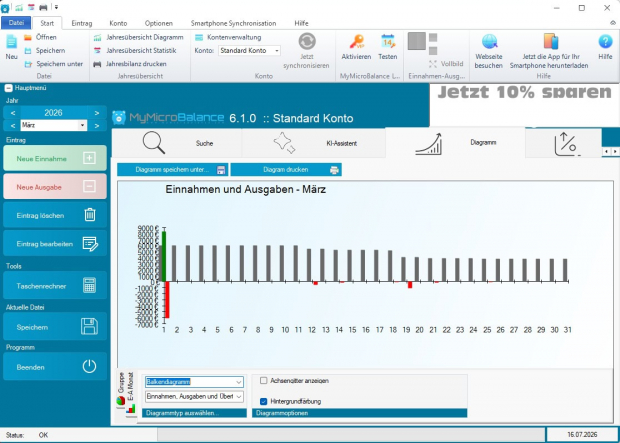Switch to the Optionen ribbon tab

tap(159, 23)
